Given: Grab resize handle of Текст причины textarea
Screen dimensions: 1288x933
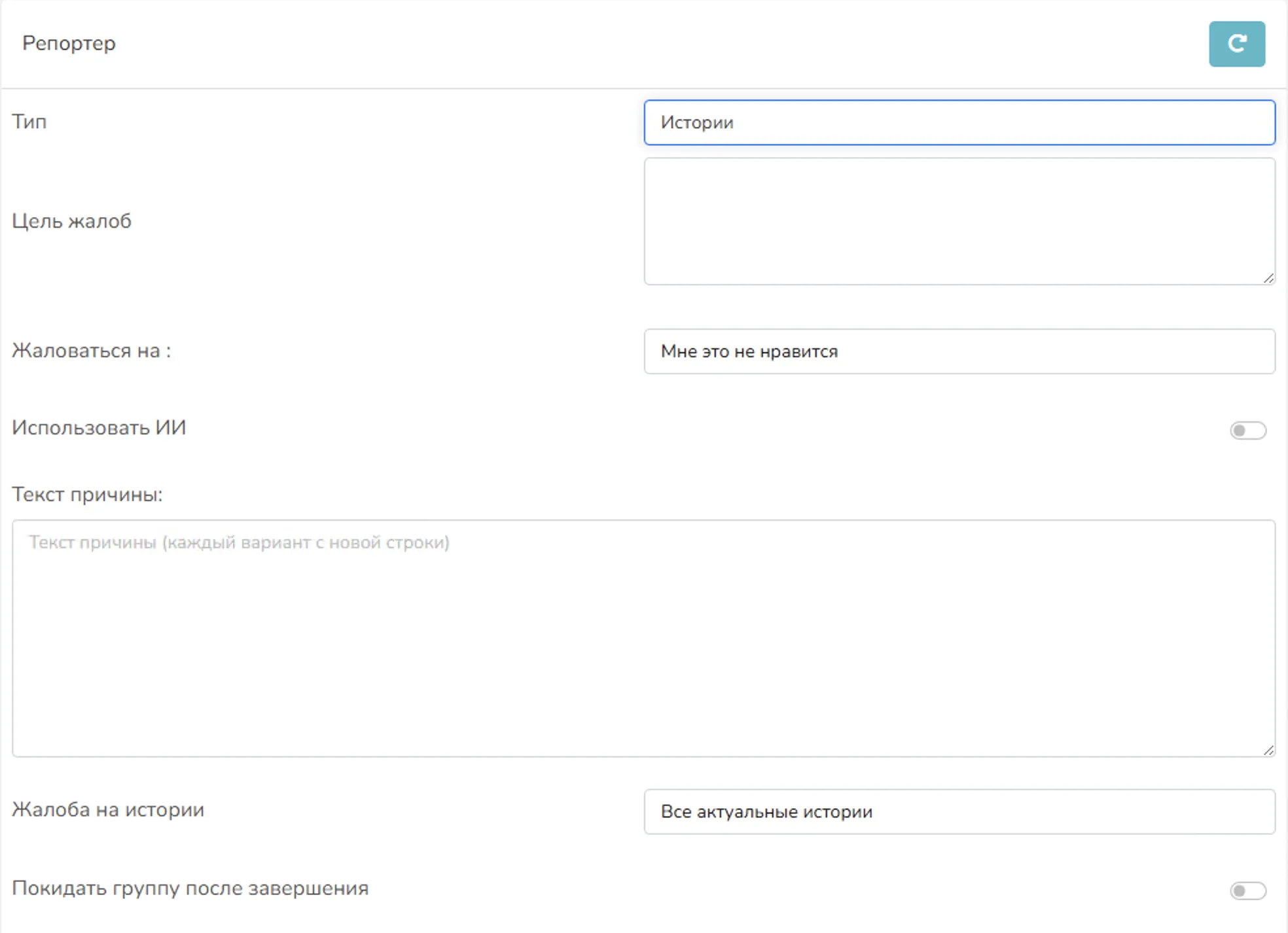Looking at the screenshot, I should (x=1268, y=750).
